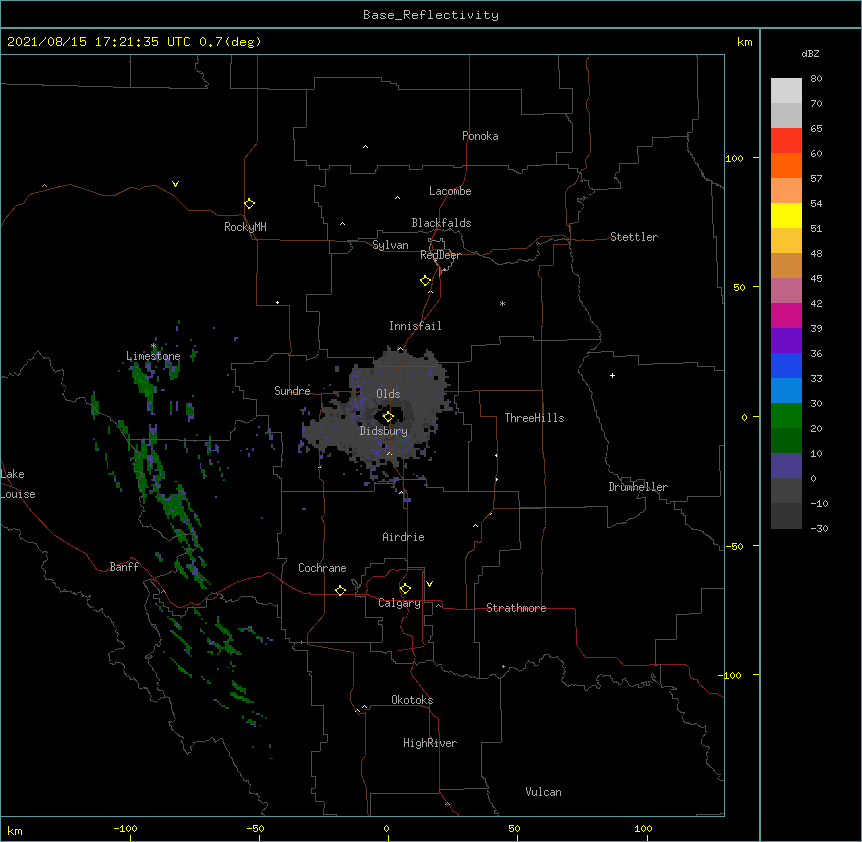The width and height of the screenshot is (862, 842).
Task: Click the HighRiver label
Action: (x=430, y=743)
